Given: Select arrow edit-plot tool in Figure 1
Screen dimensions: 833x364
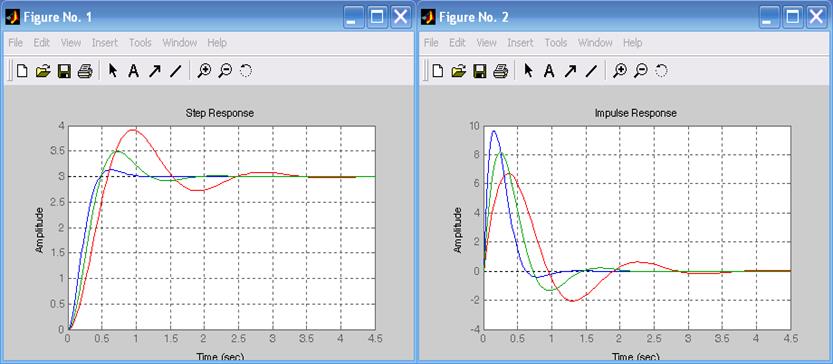Looking at the screenshot, I should [x=113, y=71].
